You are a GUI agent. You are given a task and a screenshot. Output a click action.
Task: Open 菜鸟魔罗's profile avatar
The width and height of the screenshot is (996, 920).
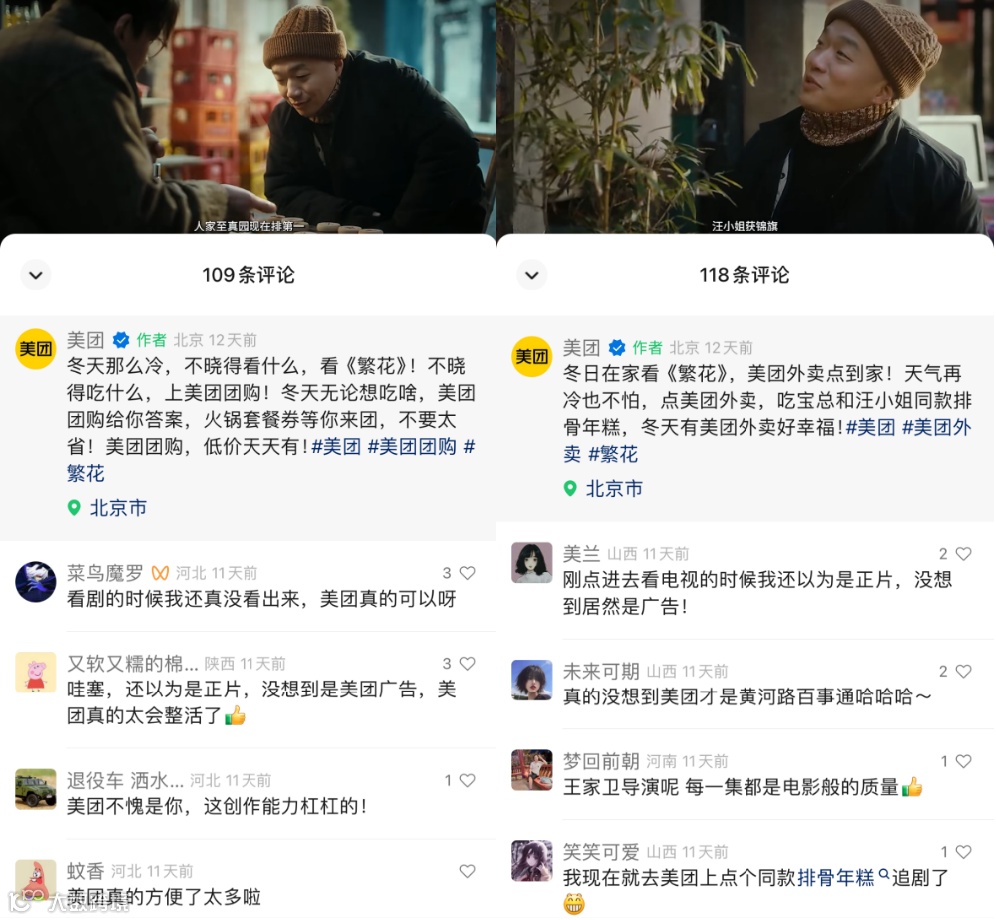(x=36, y=581)
